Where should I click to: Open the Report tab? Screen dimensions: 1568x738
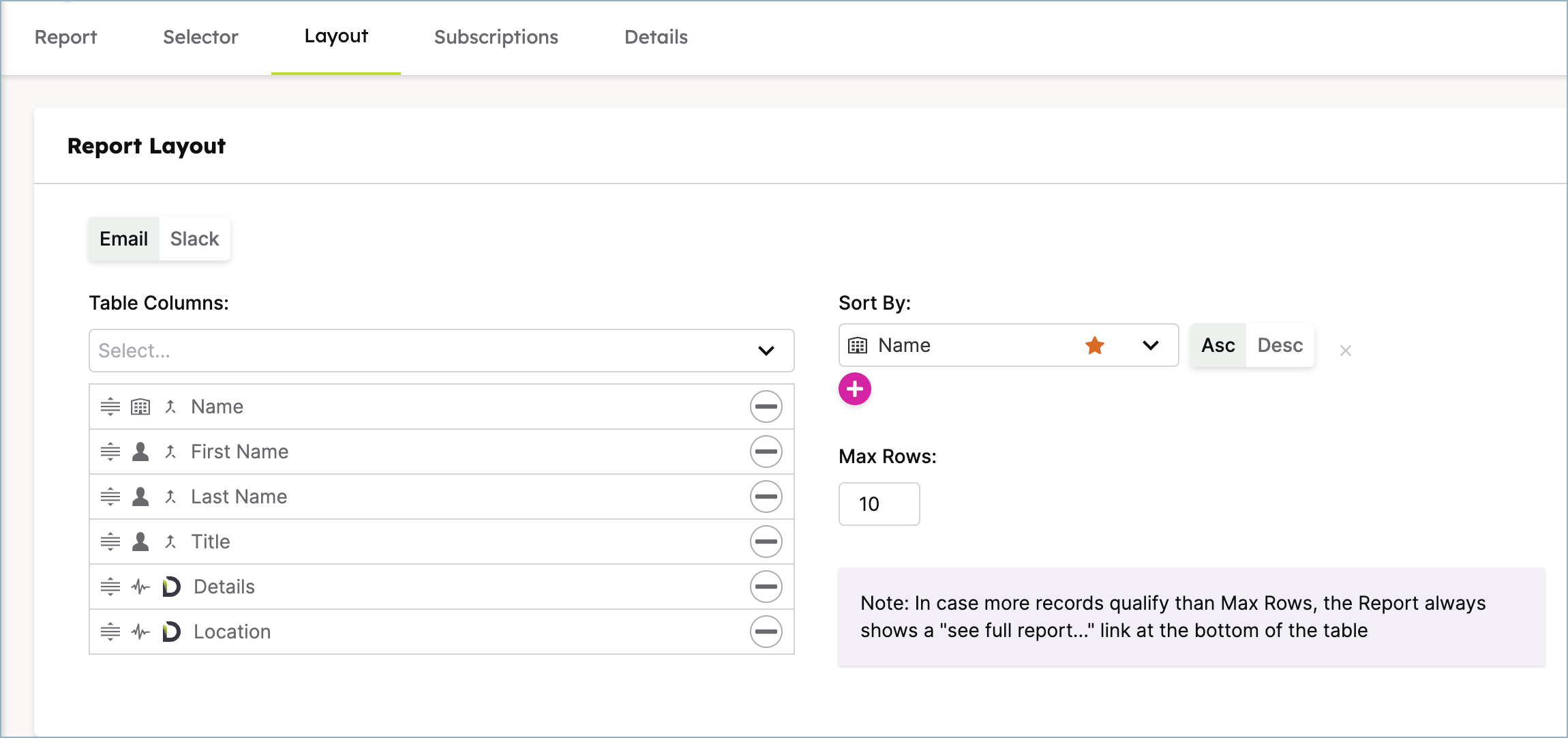point(66,37)
